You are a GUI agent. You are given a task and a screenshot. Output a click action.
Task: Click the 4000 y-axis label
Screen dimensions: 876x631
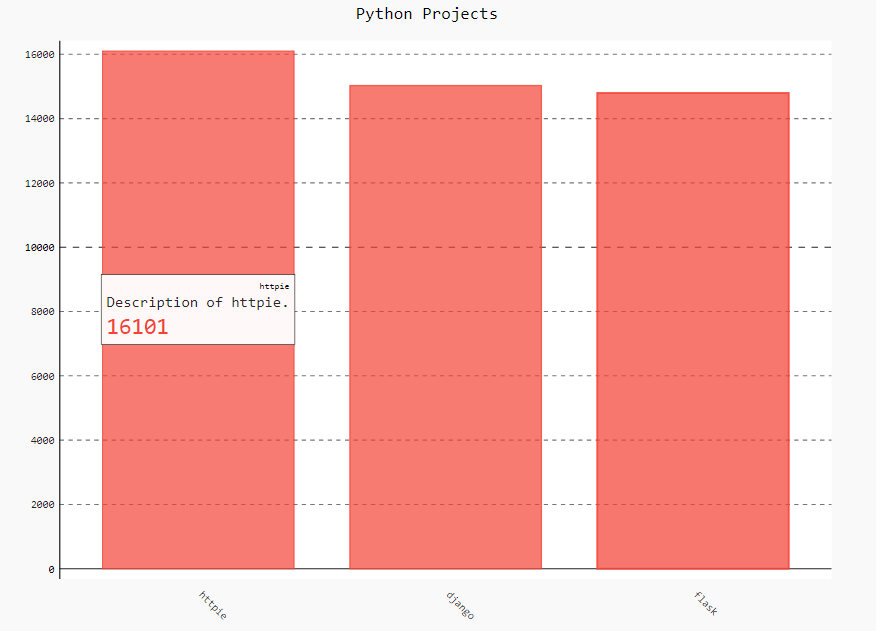tap(42, 440)
